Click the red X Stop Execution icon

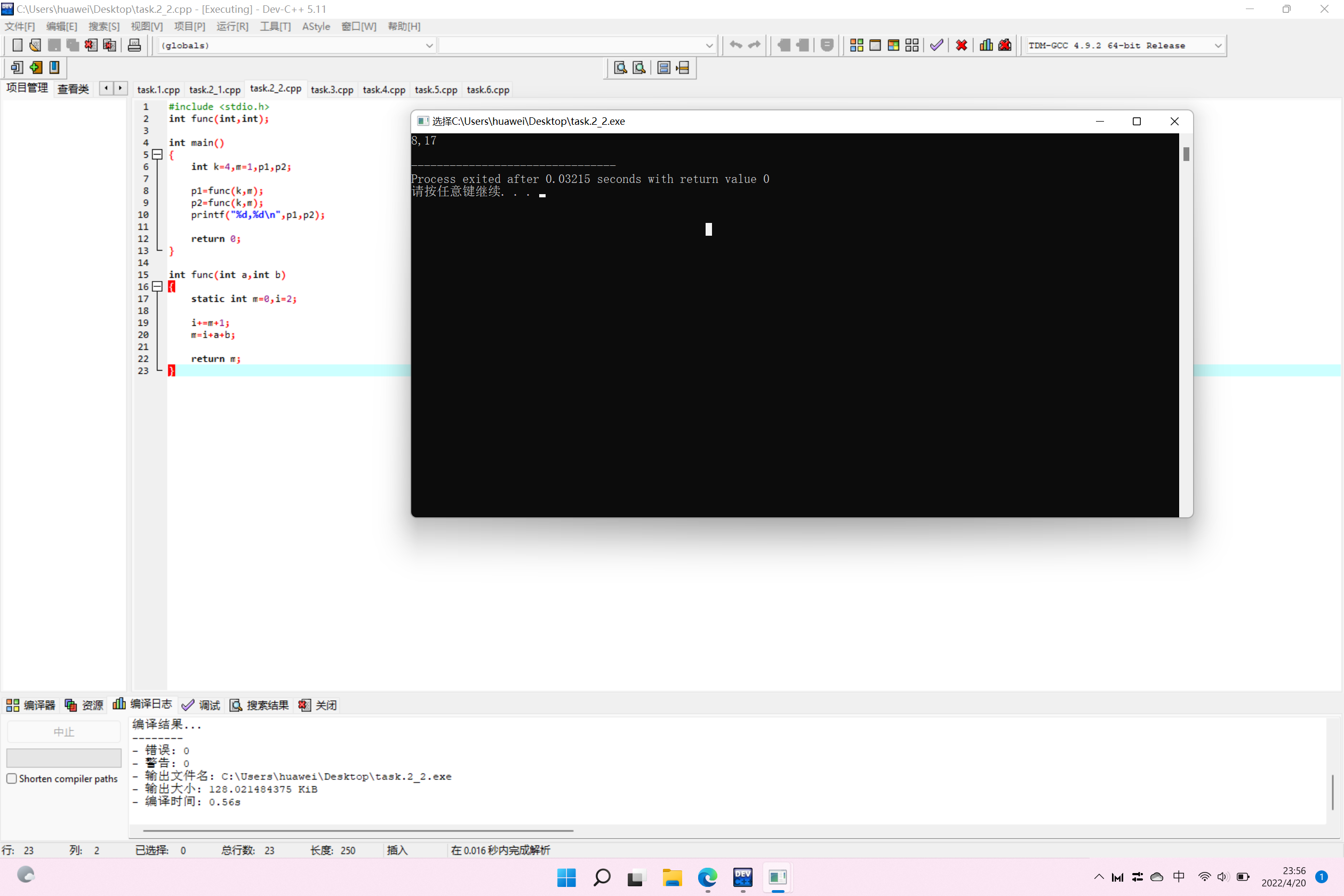(x=961, y=45)
